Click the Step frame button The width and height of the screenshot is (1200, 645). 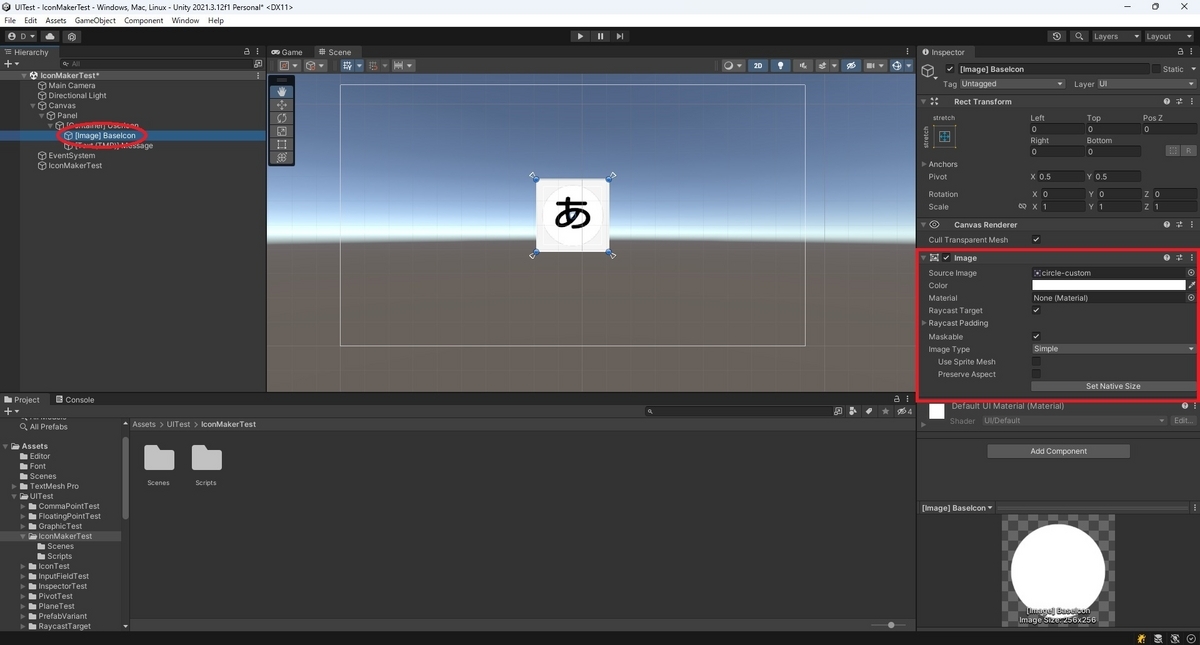pyautogui.click(x=620, y=36)
